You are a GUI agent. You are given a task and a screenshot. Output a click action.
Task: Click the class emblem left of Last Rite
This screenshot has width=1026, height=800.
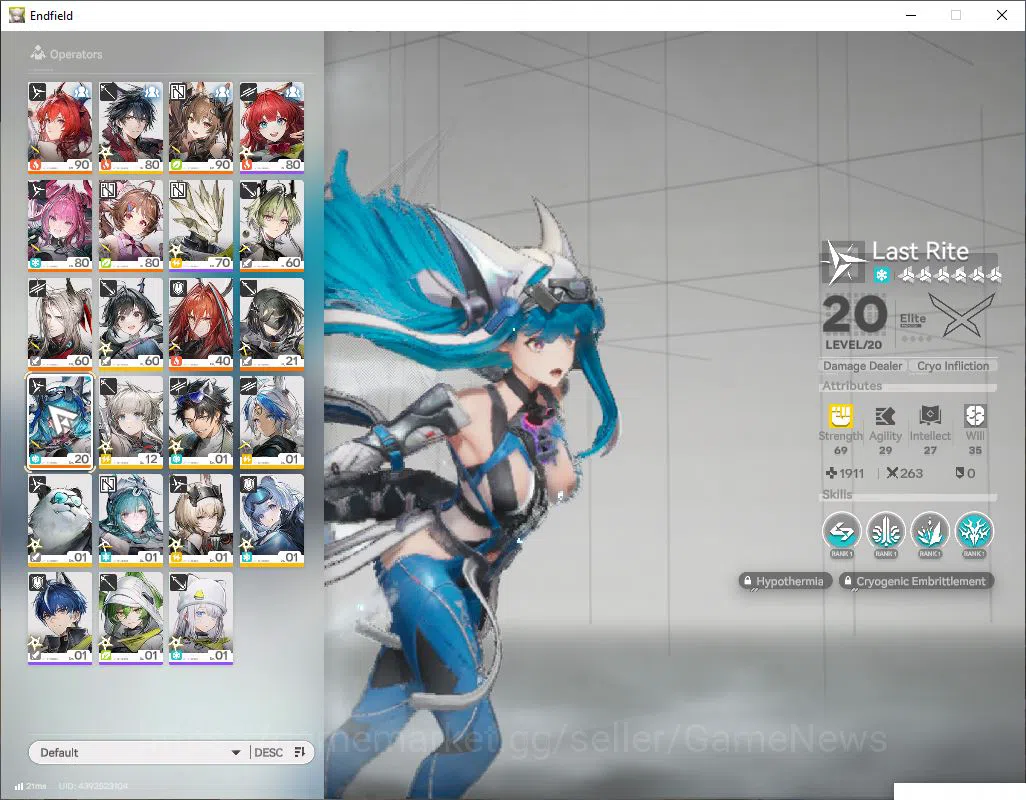click(x=843, y=262)
